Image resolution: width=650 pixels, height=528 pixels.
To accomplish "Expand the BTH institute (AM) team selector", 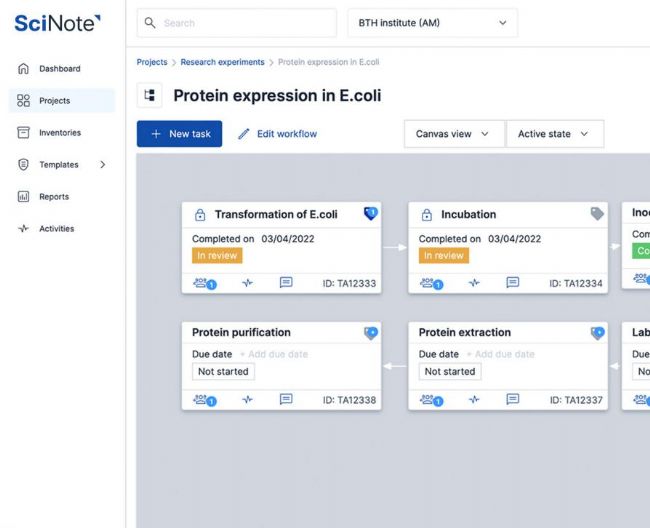I will pos(432,23).
